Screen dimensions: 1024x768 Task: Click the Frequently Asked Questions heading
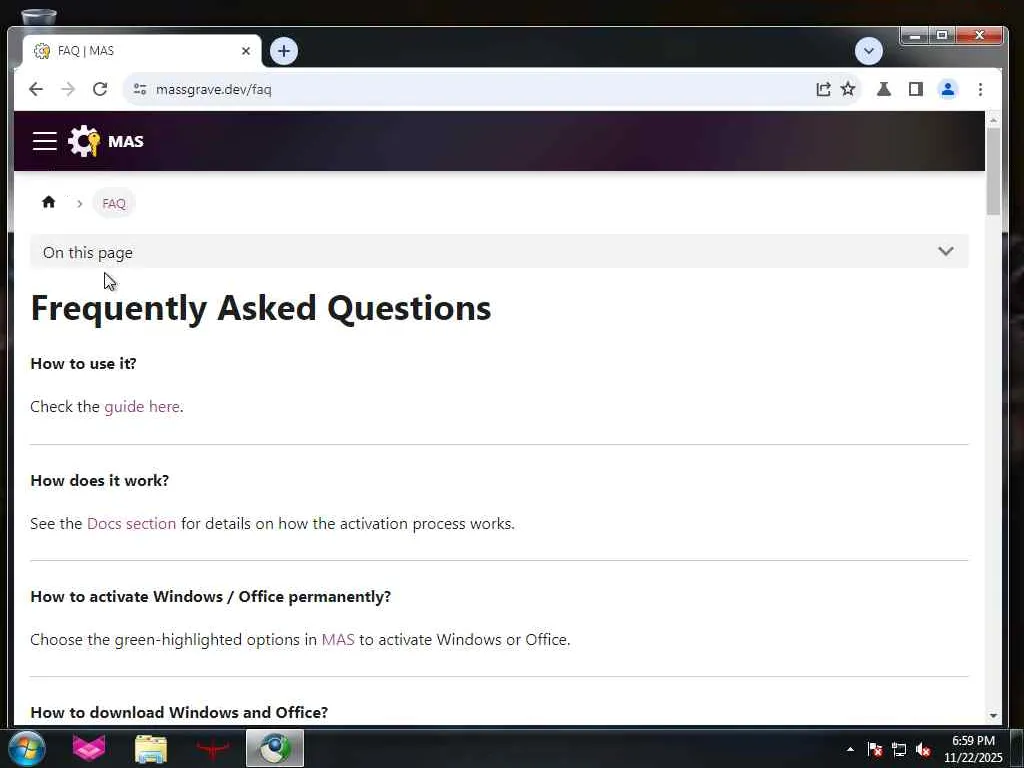click(261, 308)
